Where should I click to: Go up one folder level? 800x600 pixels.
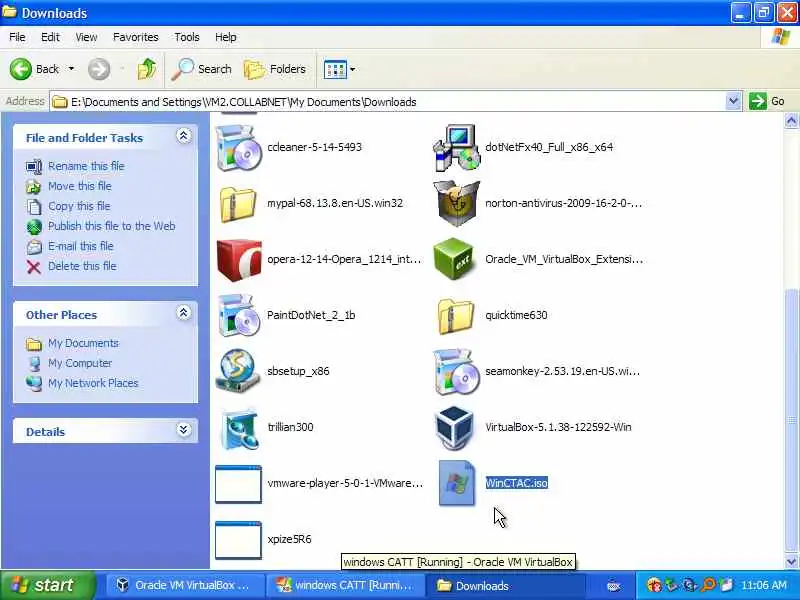tap(146, 69)
